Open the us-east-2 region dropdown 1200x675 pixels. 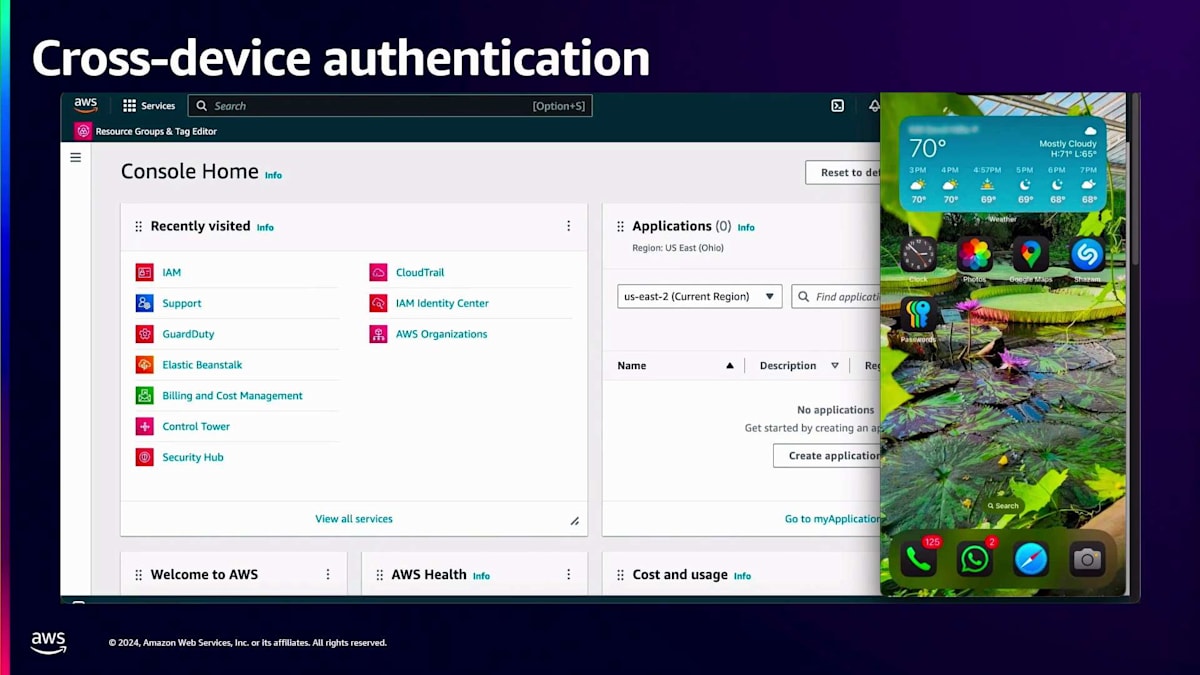pos(700,296)
